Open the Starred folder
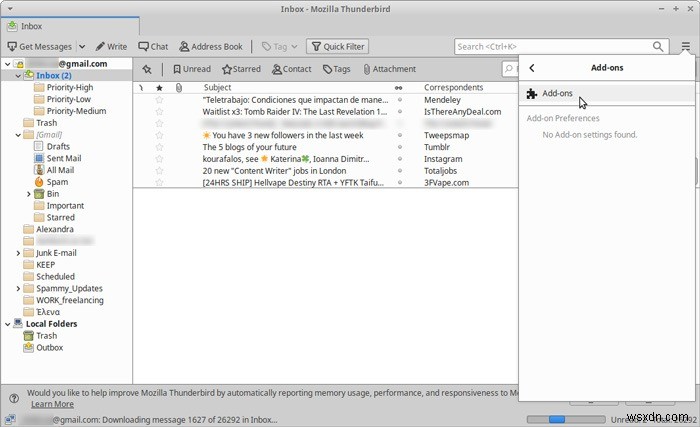Viewport: 700px width, 427px height. click(60, 218)
